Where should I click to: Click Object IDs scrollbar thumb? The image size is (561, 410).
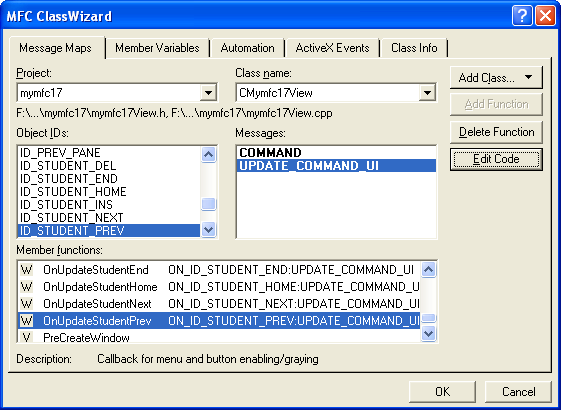[x=209, y=204]
